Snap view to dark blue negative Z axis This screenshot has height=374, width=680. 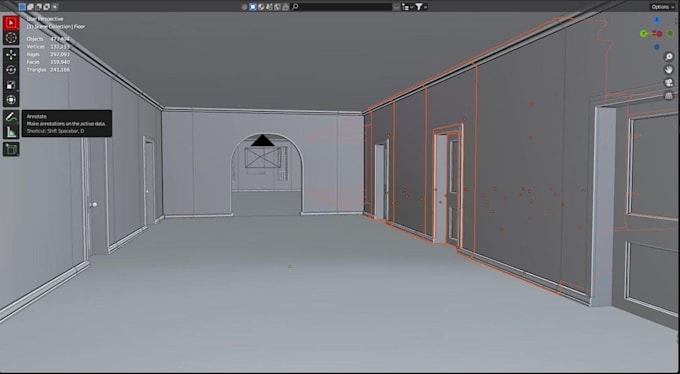click(x=657, y=47)
